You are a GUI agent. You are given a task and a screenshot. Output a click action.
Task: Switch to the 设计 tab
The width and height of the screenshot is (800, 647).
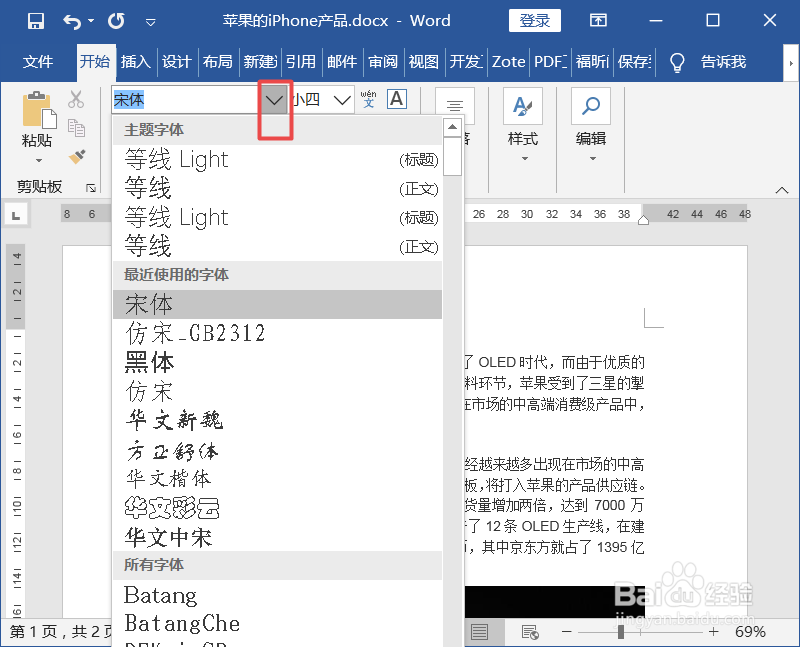click(177, 62)
